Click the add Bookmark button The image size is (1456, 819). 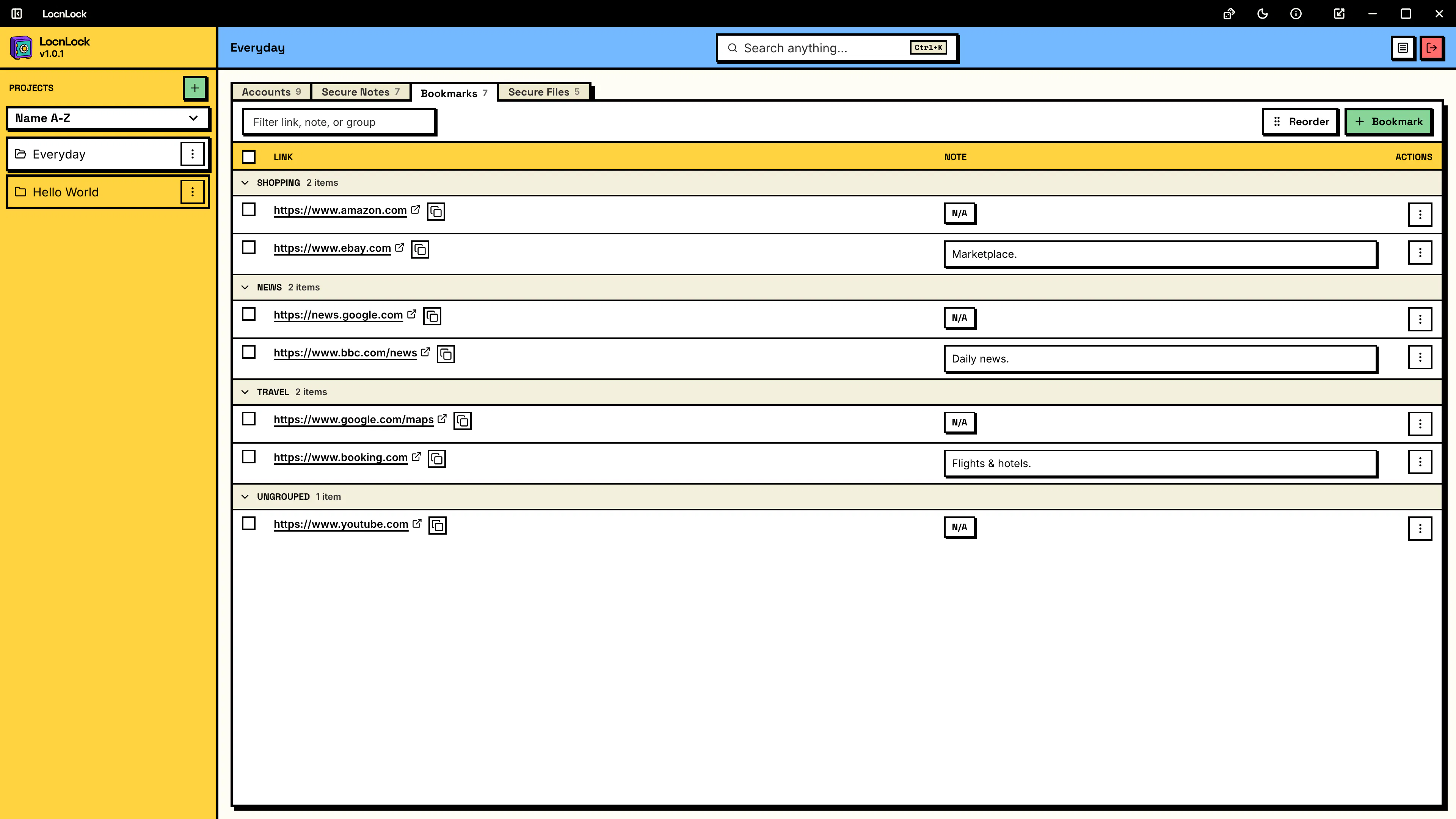tap(1388, 121)
